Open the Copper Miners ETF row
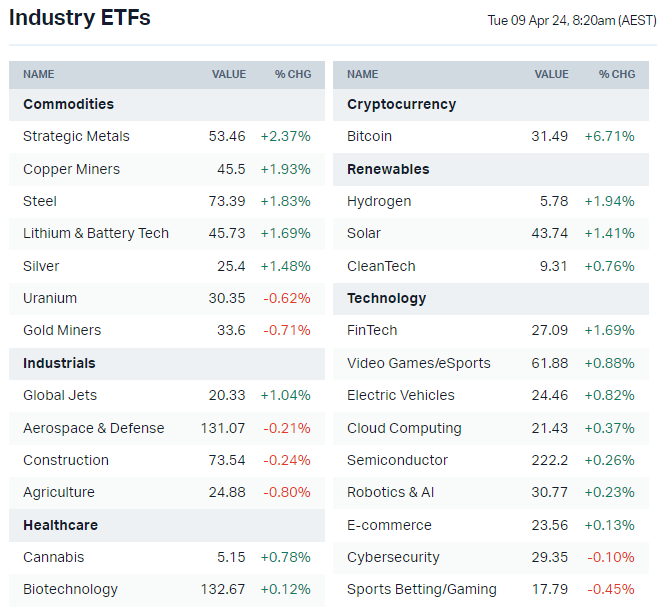This screenshot has height=610, width=665. coord(71,169)
